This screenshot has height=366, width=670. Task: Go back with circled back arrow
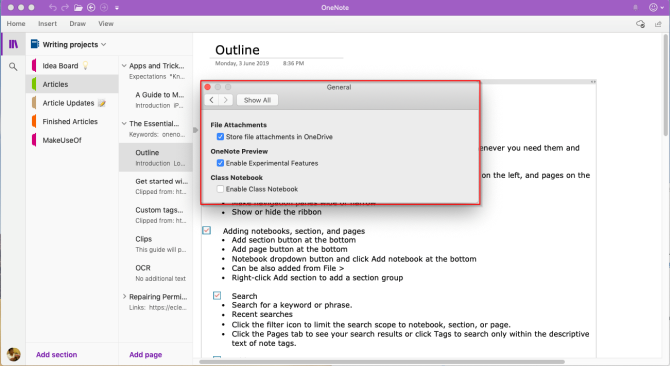(x=91, y=7)
